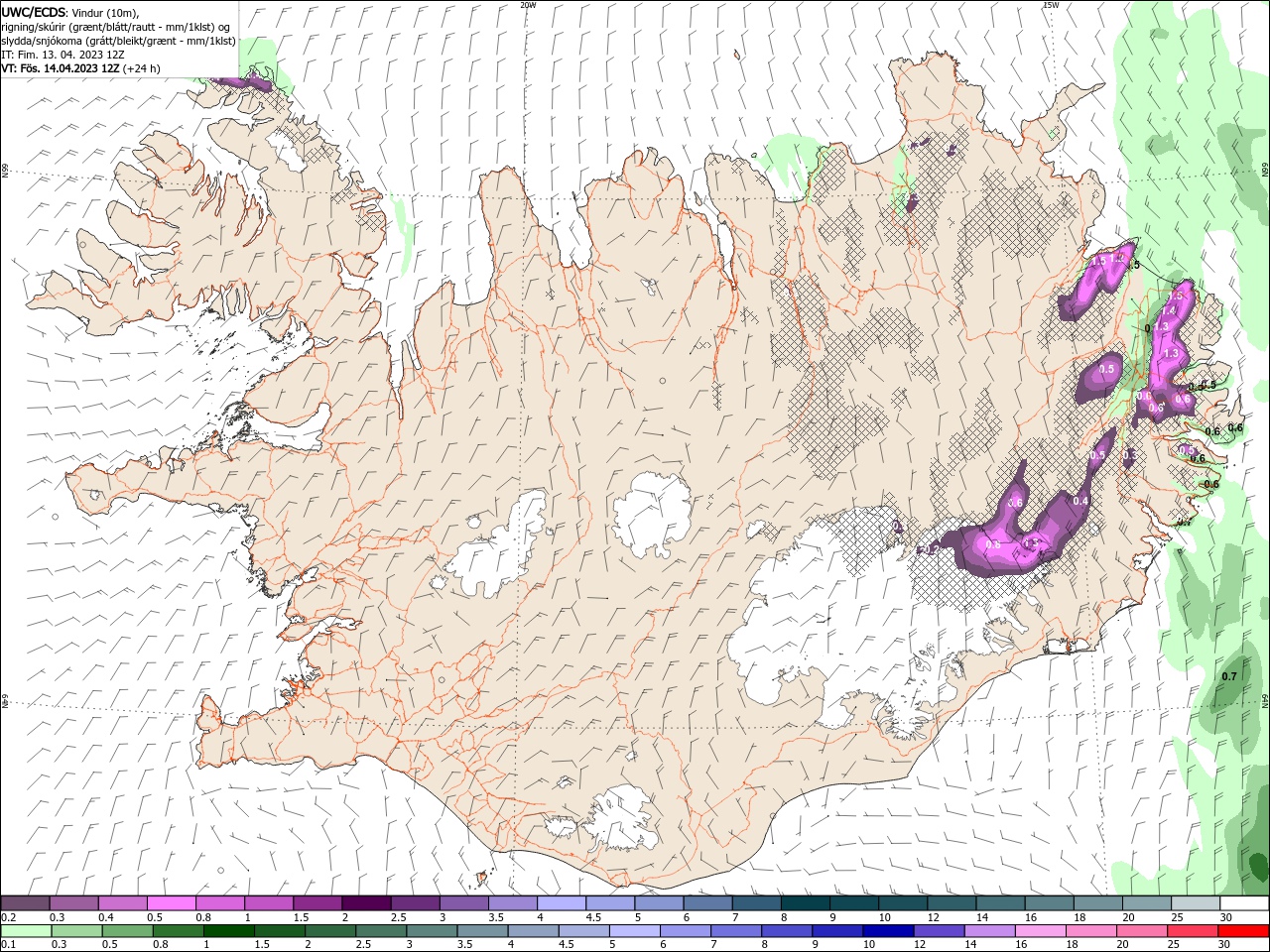Click the purple swatch labeled 12 in lower legend
The height and width of the screenshot is (952, 1270).
(939, 931)
